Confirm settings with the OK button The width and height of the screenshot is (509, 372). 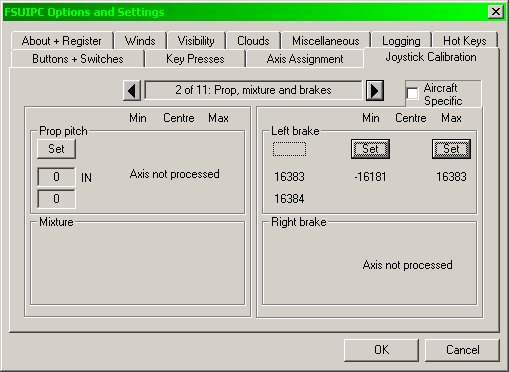381,350
